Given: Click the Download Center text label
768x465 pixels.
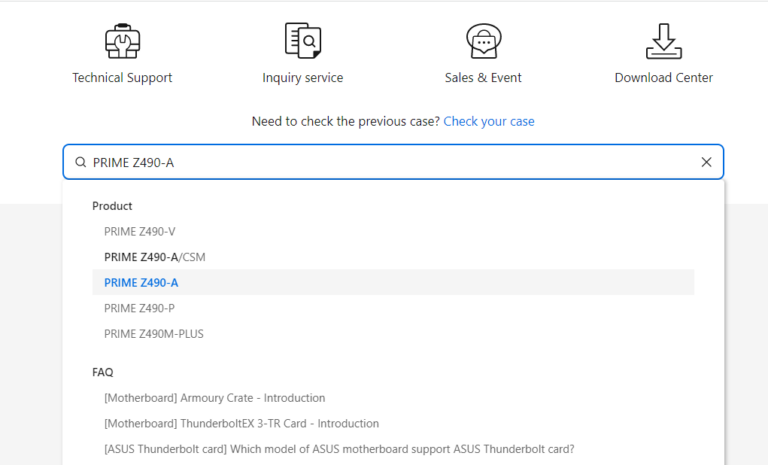Looking at the screenshot, I should (x=663, y=78).
